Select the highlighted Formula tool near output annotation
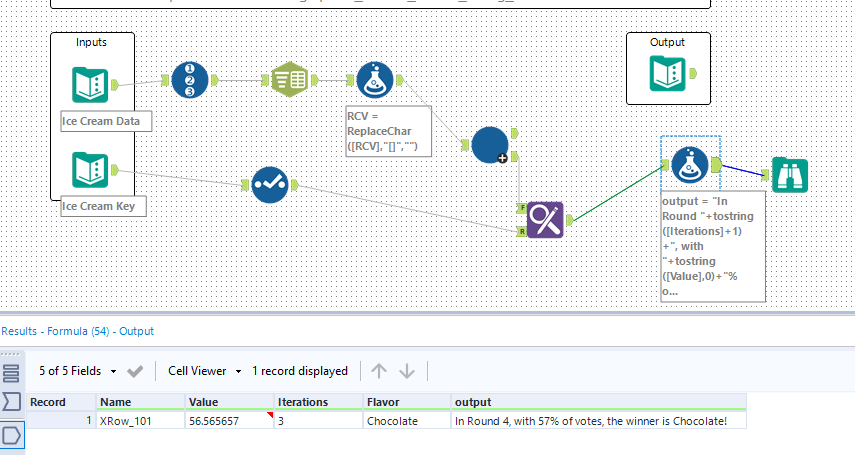The image size is (855, 455). tap(690, 165)
